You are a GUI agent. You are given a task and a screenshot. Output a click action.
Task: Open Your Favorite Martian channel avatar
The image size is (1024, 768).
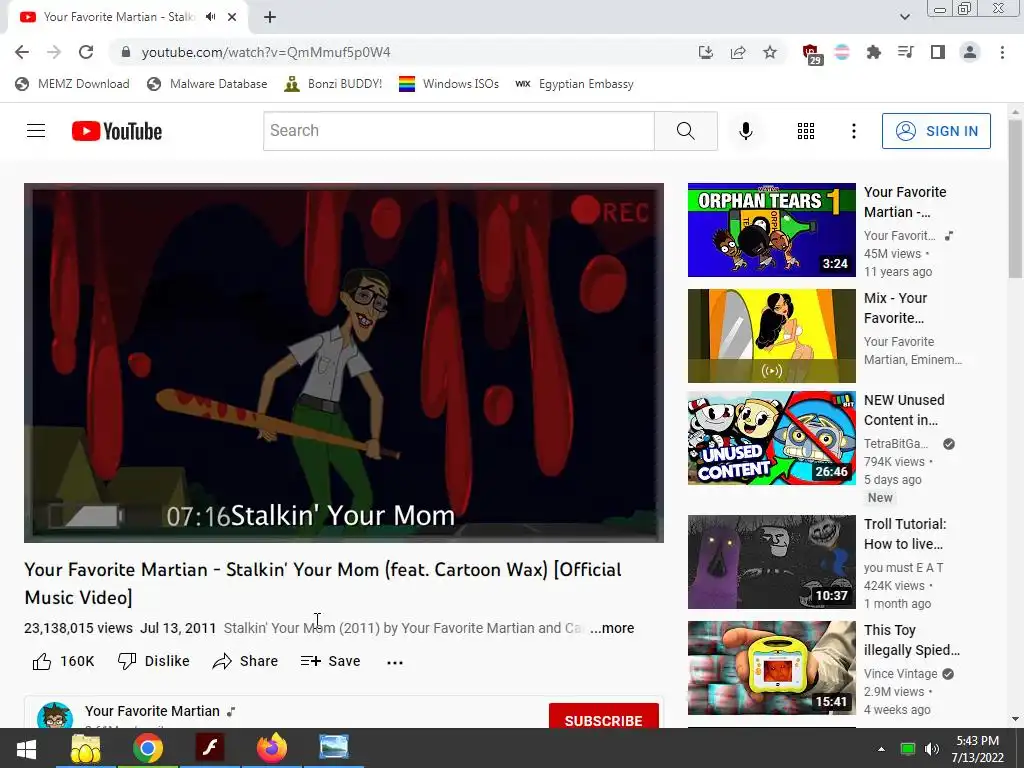[x=55, y=716]
